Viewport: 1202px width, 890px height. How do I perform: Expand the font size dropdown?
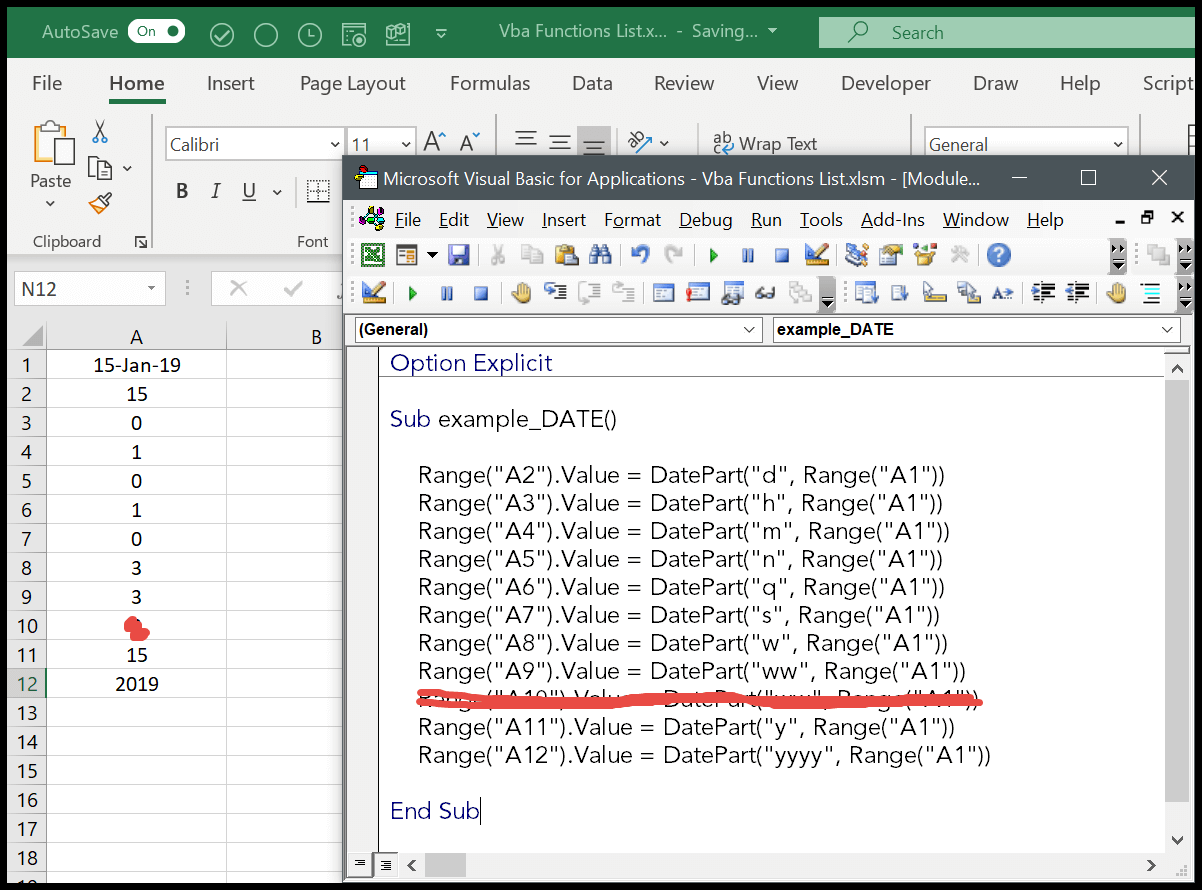[x=404, y=143]
